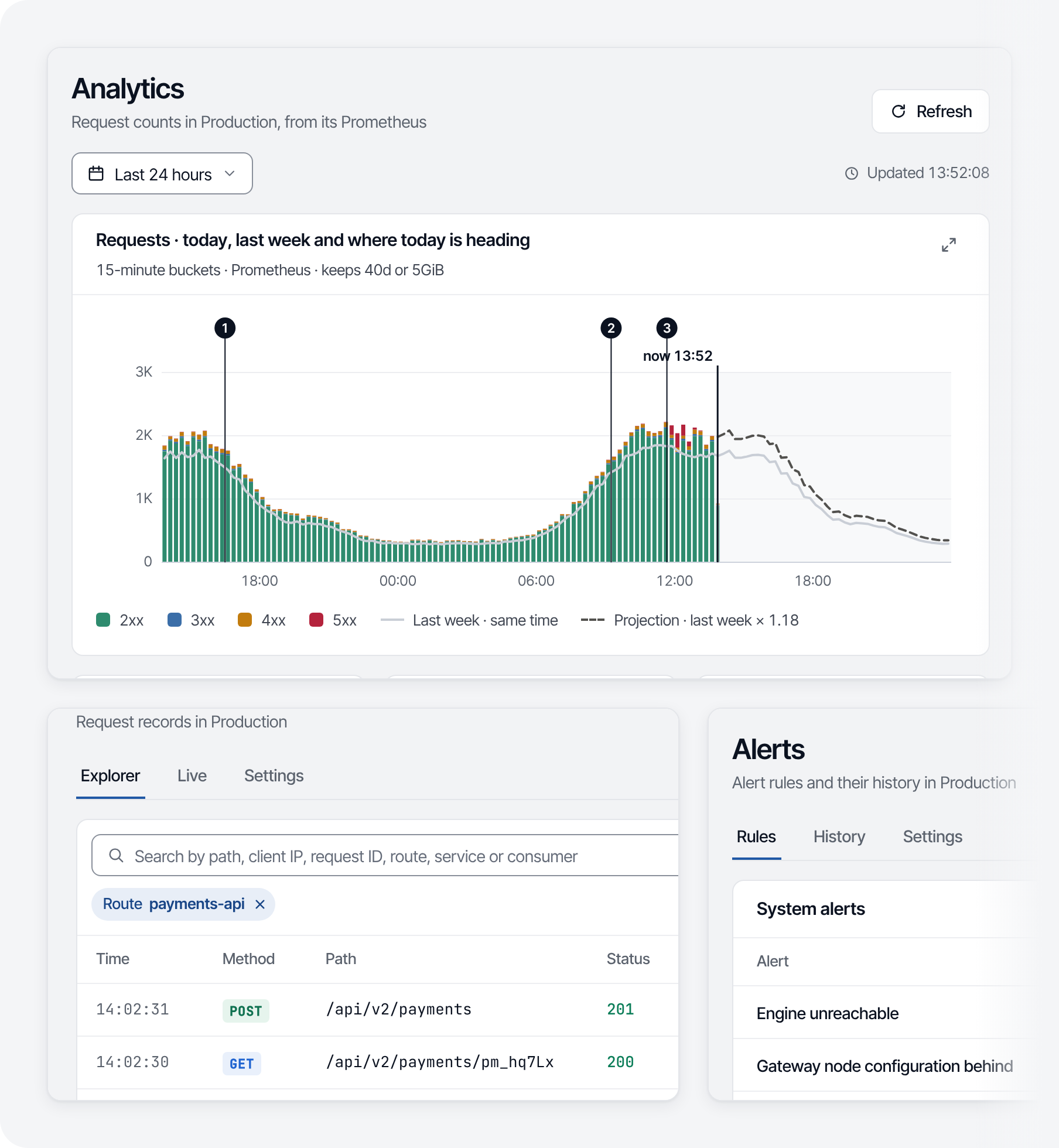The image size is (1059, 1148).
Task: Open the Gateway node configuration behind alert
Action: (x=884, y=1066)
